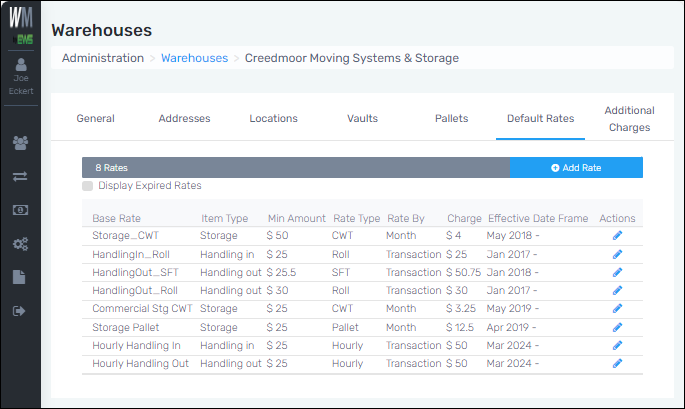Select the Storage_CWT base rate cell

125,236
